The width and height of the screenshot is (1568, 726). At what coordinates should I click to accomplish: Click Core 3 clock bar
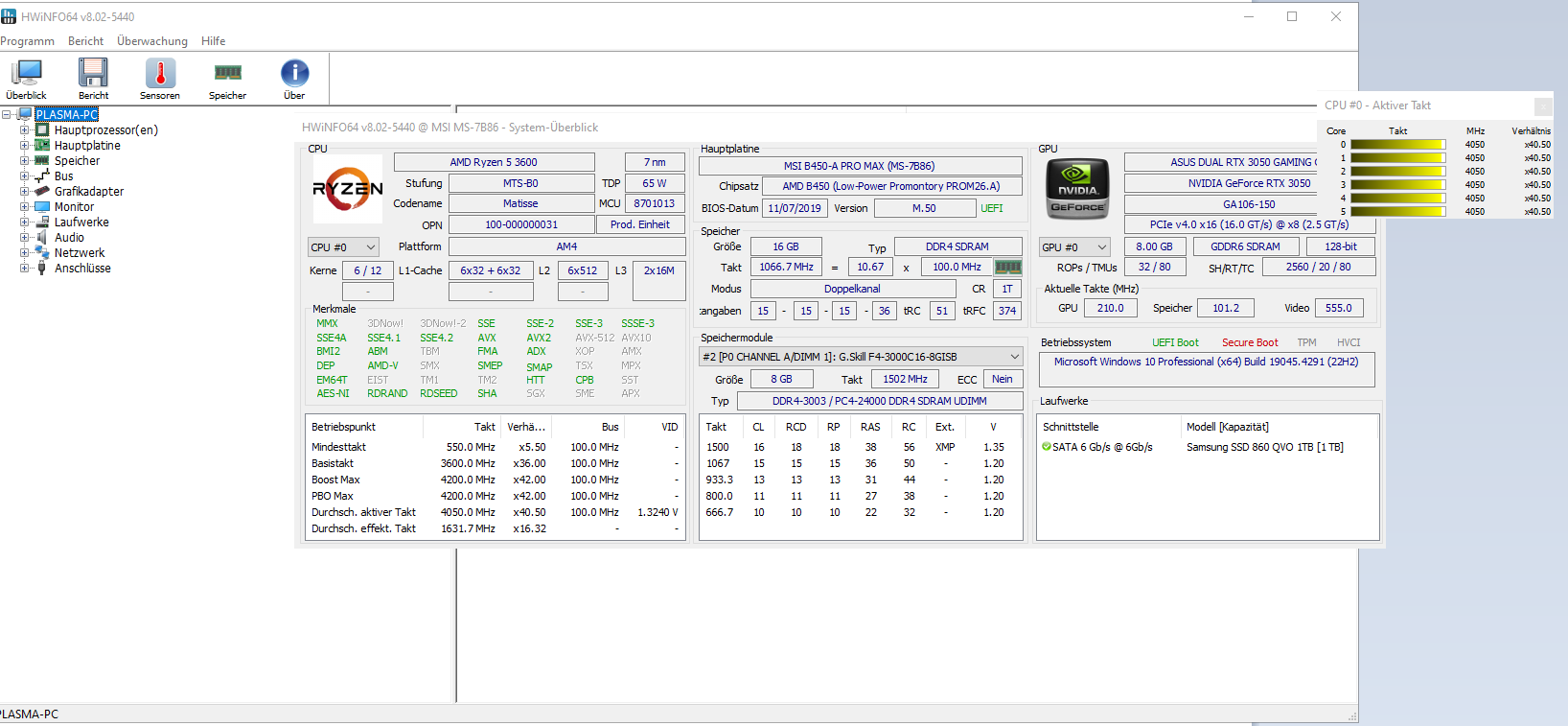click(x=1398, y=185)
